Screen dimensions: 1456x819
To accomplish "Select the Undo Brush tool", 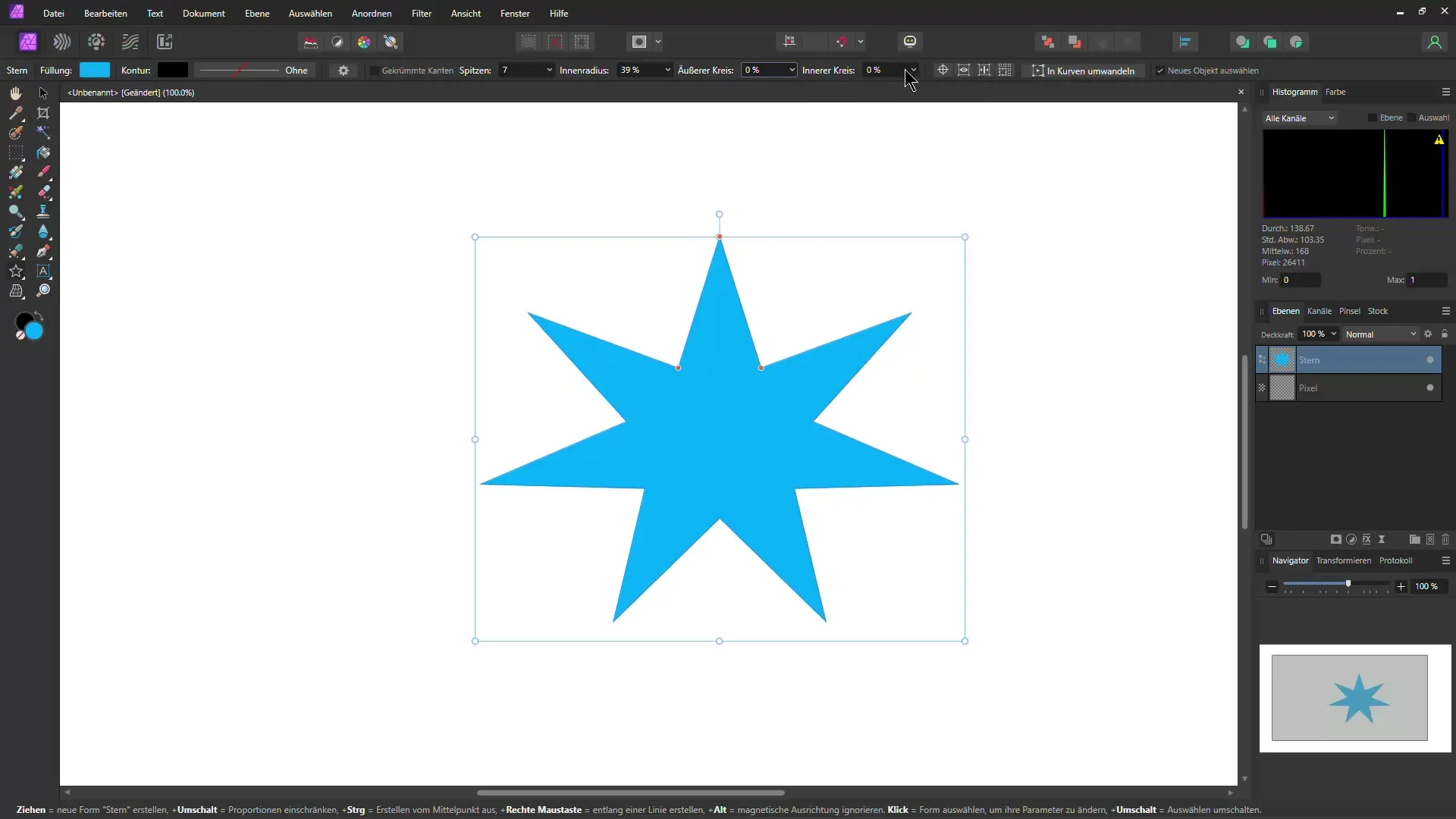I will pyautogui.click(x=16, y=231).
